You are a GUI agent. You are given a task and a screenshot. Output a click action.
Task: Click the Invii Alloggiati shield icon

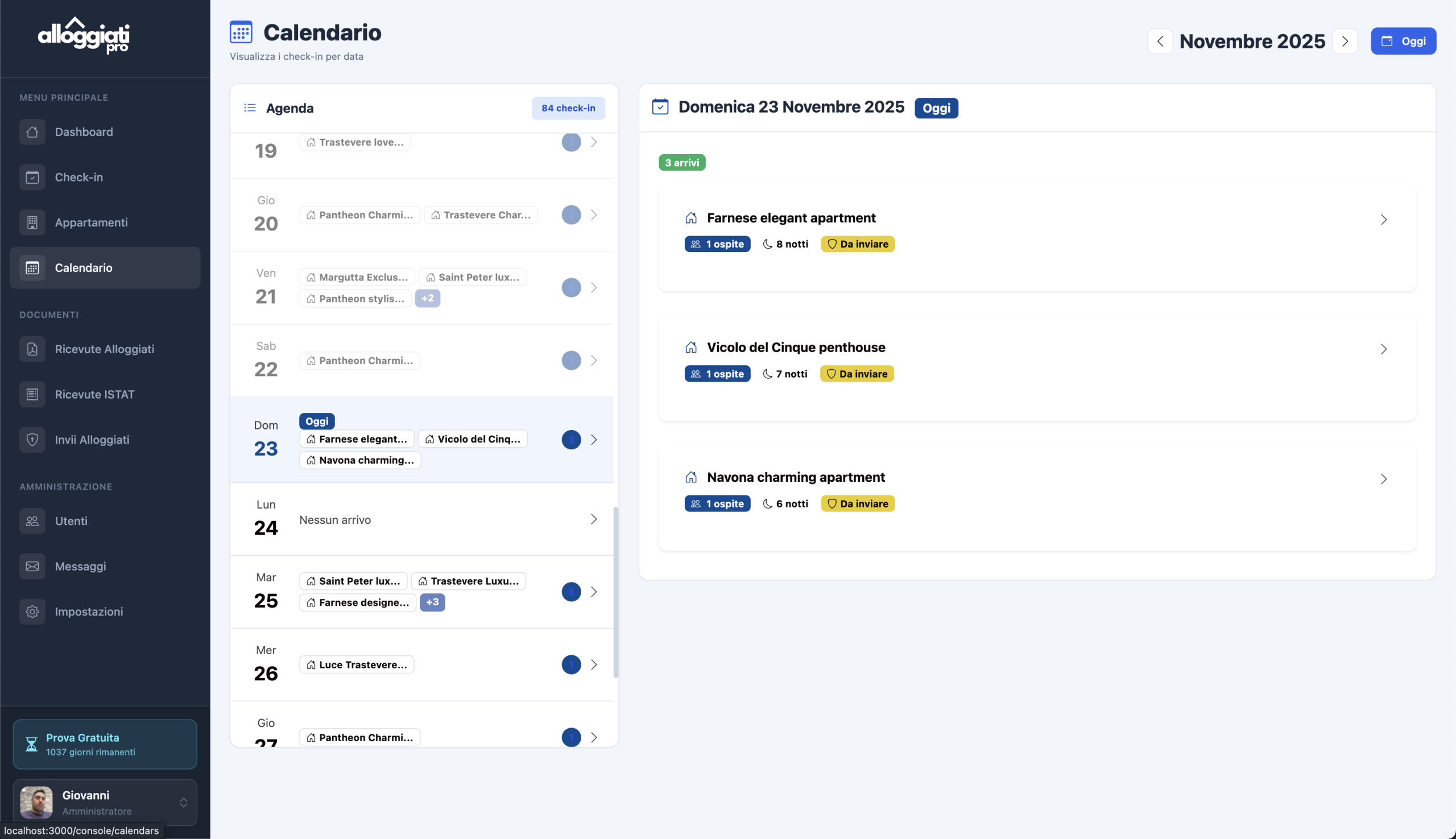(x=32, y=440)
